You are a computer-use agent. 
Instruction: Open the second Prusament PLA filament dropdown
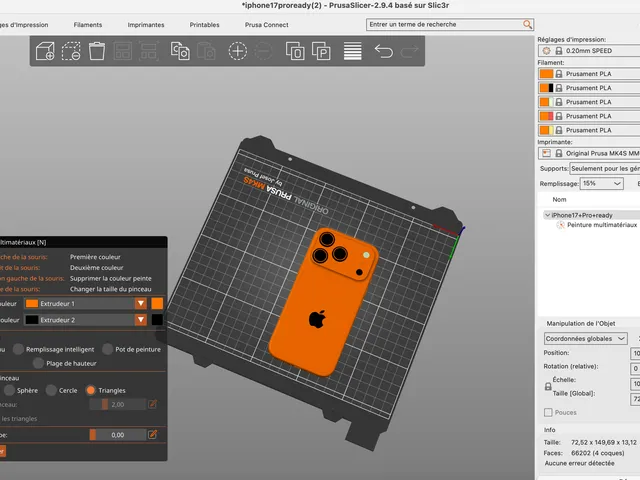point(589,88)
